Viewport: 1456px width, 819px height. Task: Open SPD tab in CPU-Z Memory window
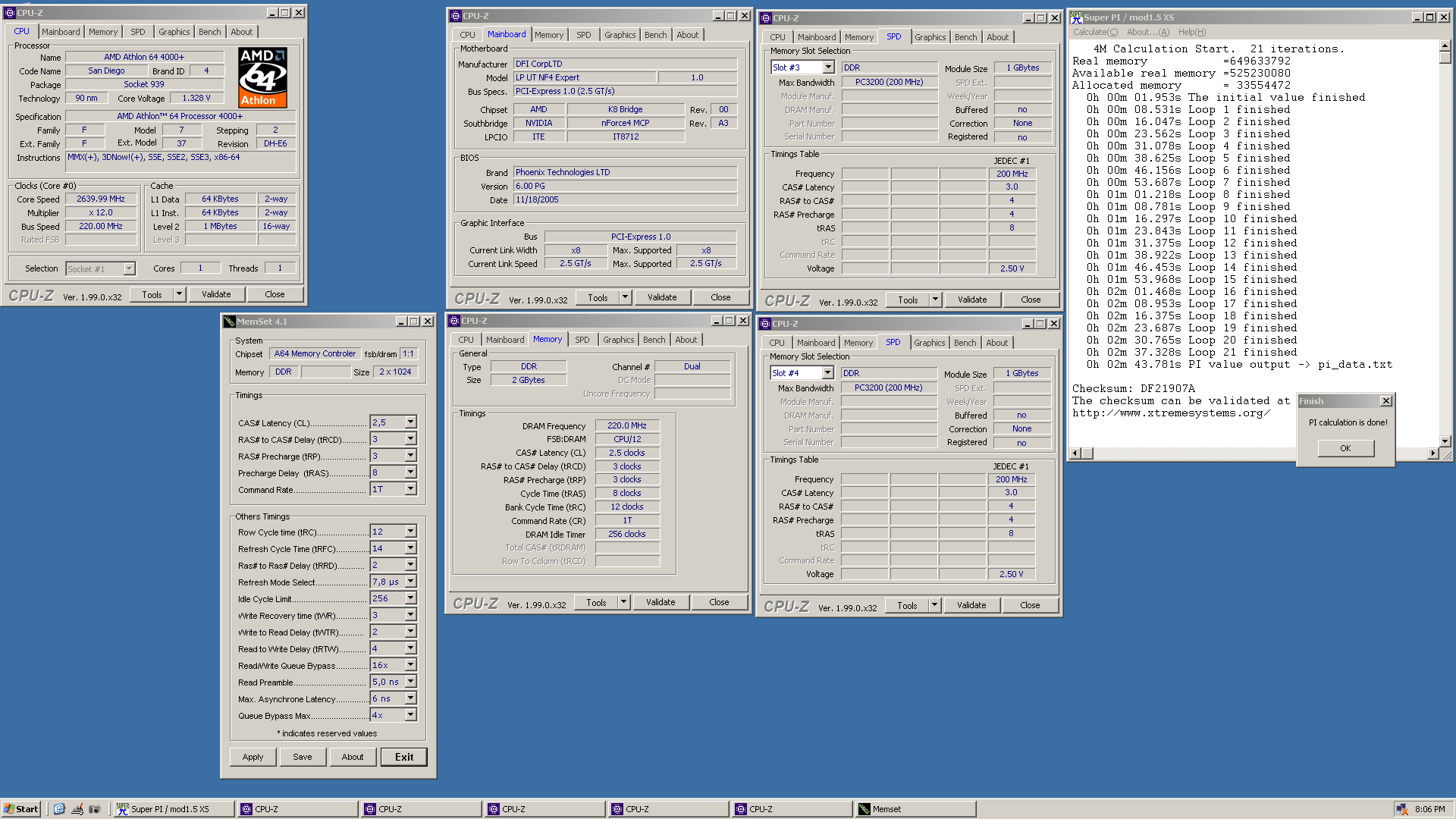click(x=582, y=340)
